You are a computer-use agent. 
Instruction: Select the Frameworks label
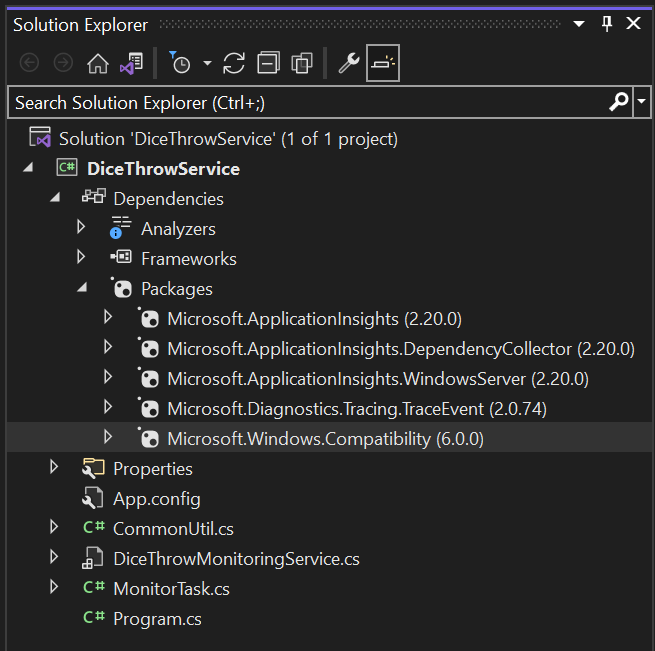(x=189, y=259)
